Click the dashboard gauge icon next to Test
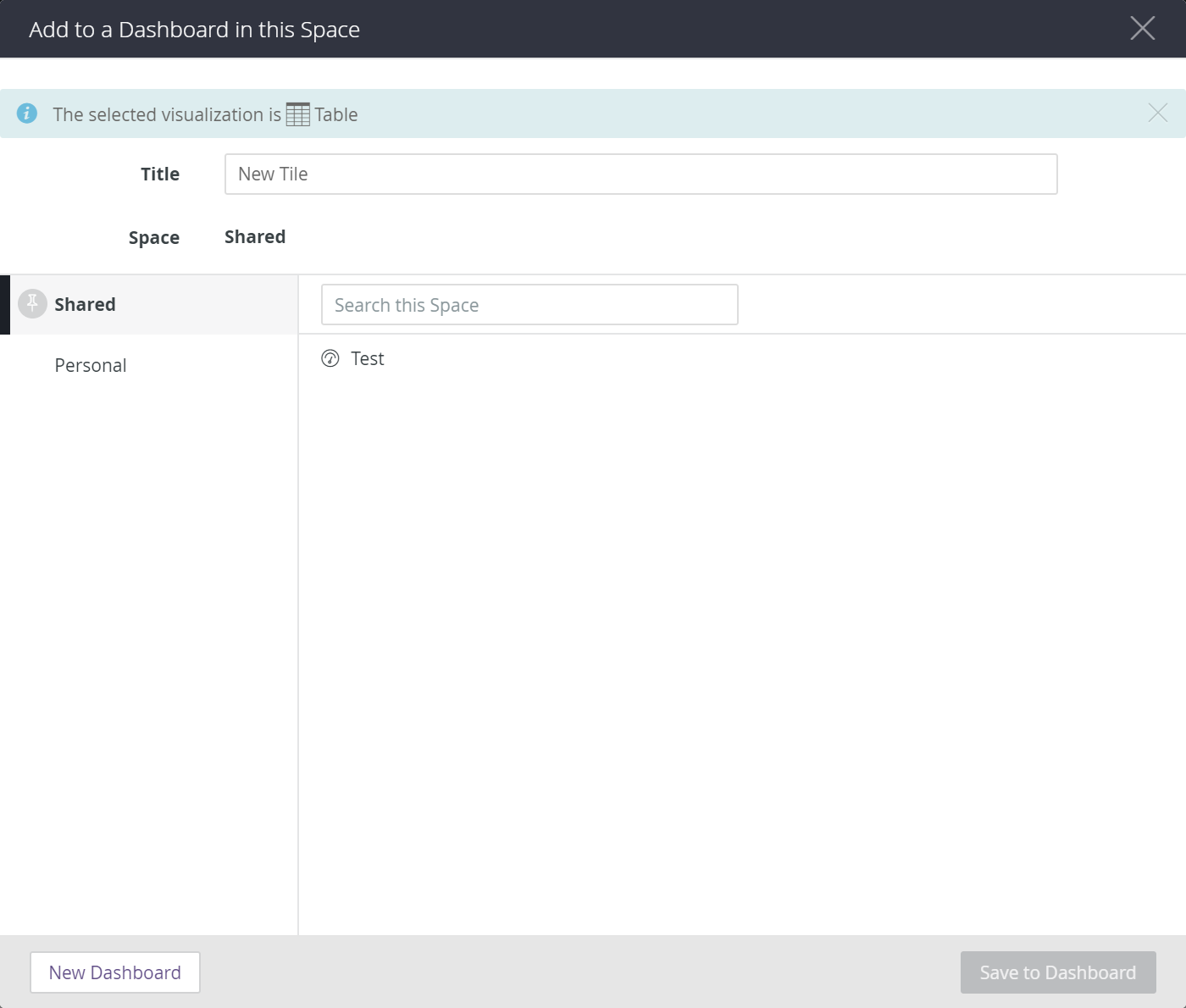This screenshot has width=1186, height=1008. [x=330, y=359]
